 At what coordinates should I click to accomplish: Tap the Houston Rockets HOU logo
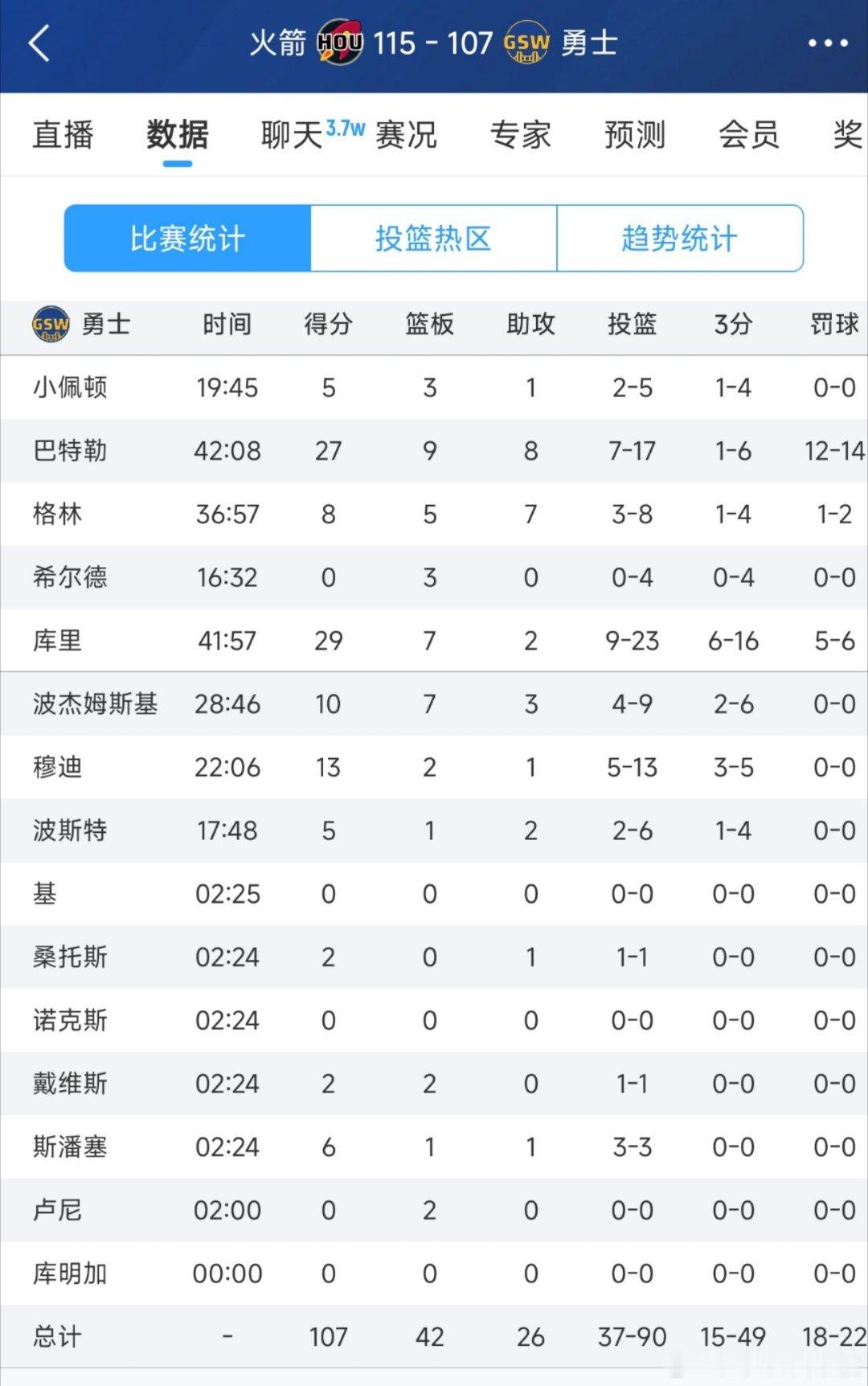pyautogui.click(x=339, y=43)
